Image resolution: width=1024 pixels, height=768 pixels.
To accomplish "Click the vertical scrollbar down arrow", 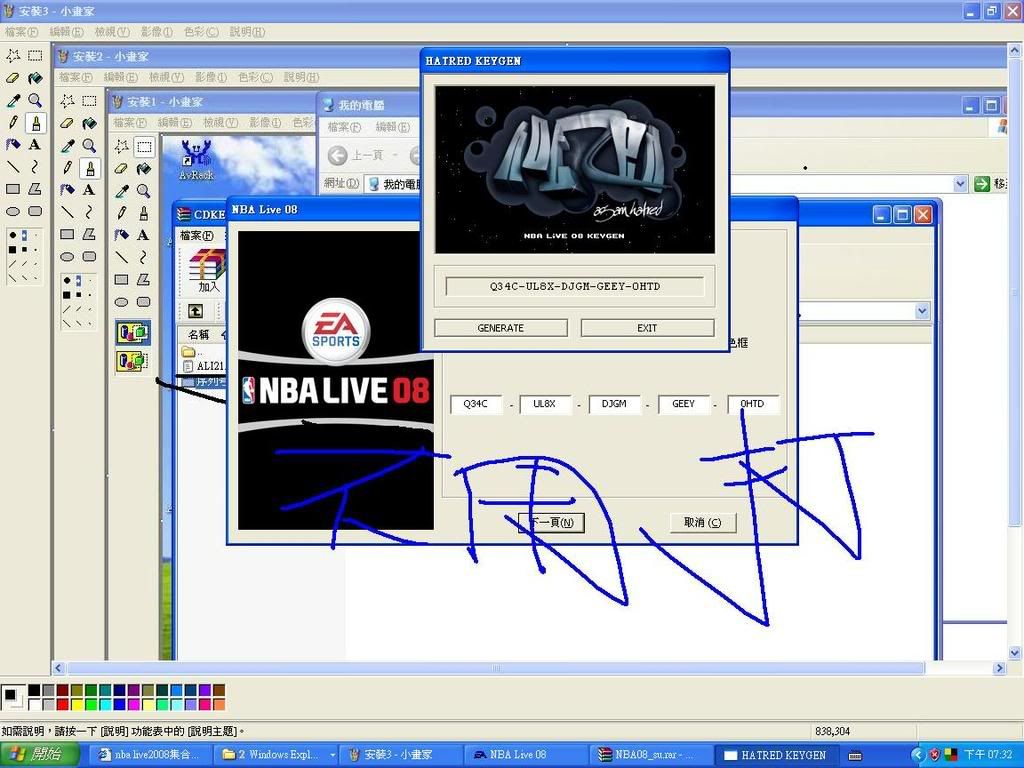I will (1015, 652).
